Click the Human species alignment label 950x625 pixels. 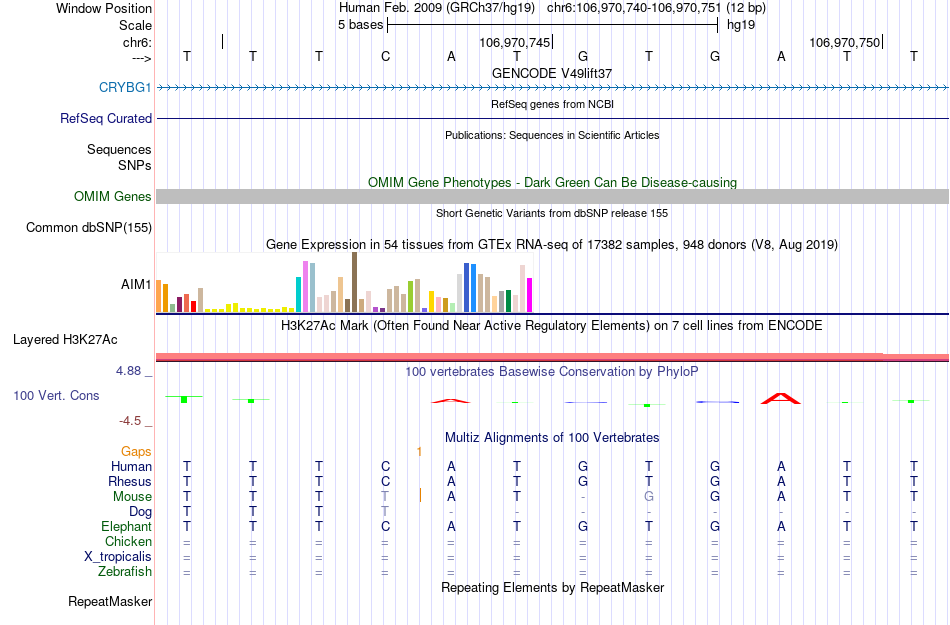tap(131, 466)
